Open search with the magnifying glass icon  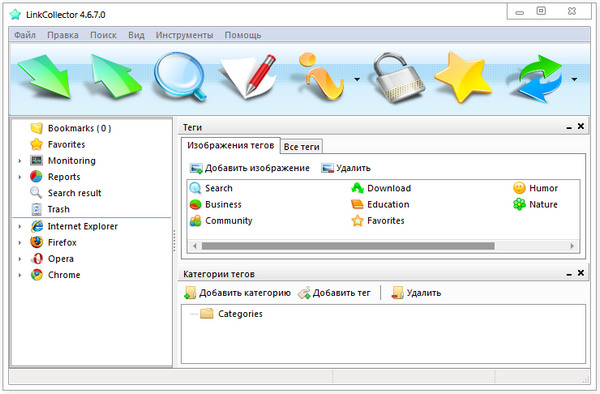180,77
